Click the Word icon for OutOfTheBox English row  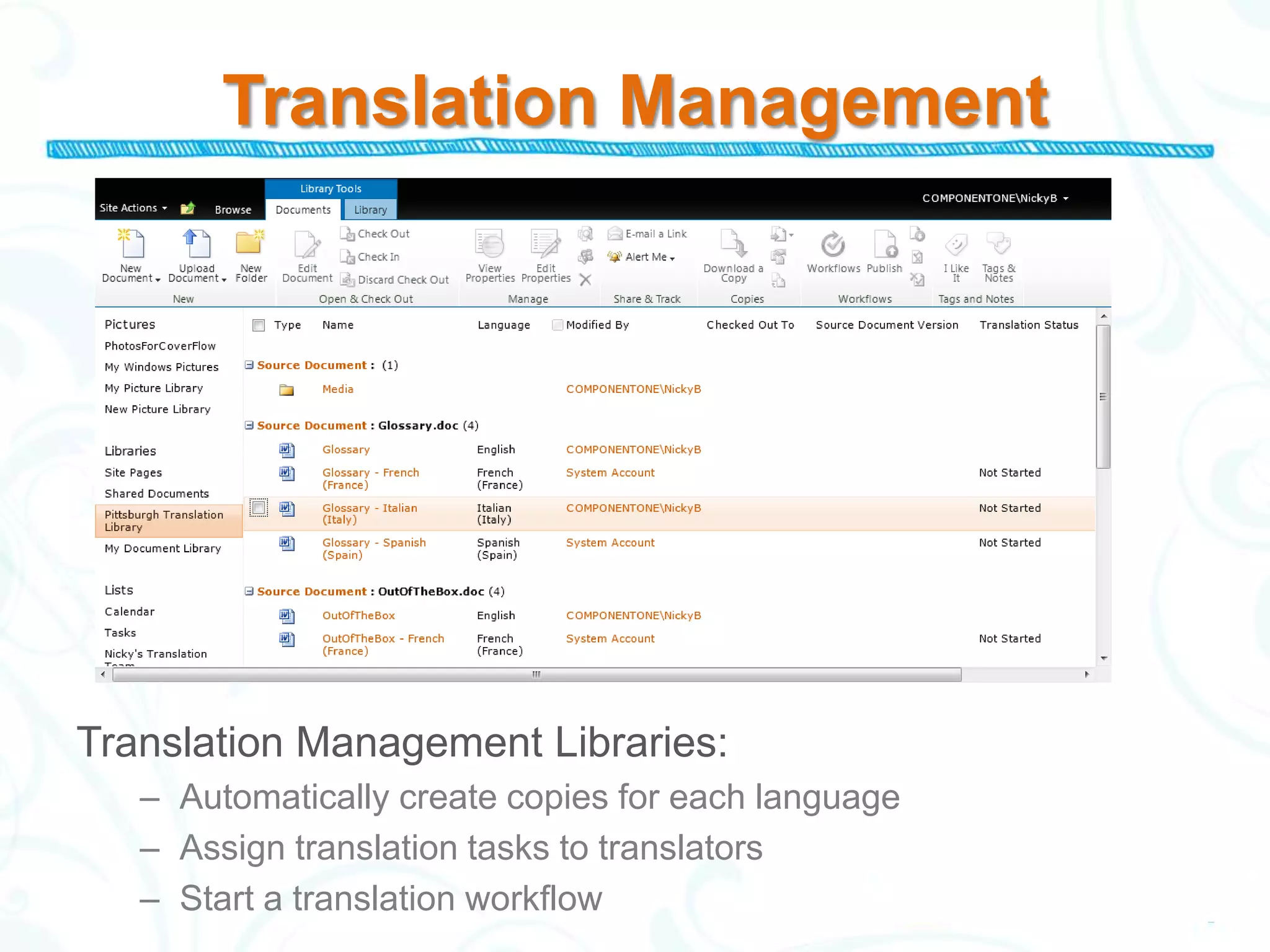coord(286,616)
